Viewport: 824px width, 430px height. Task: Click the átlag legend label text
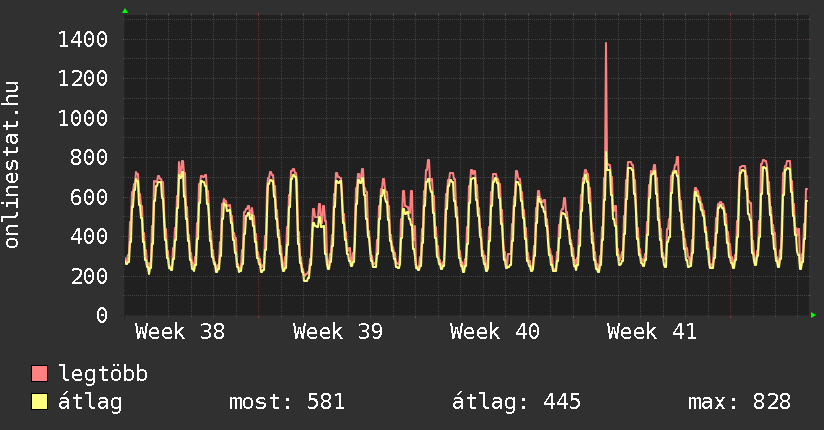coord(89,402)
